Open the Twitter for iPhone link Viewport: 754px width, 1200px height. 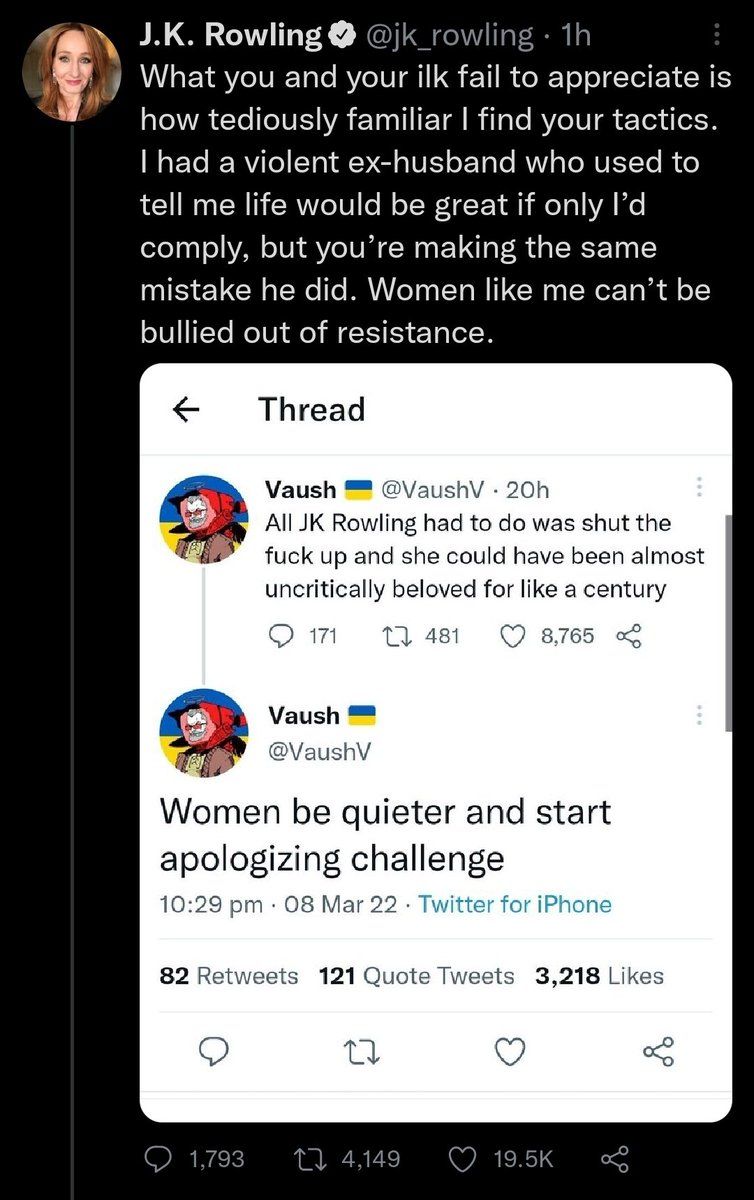tap(515, 905)
